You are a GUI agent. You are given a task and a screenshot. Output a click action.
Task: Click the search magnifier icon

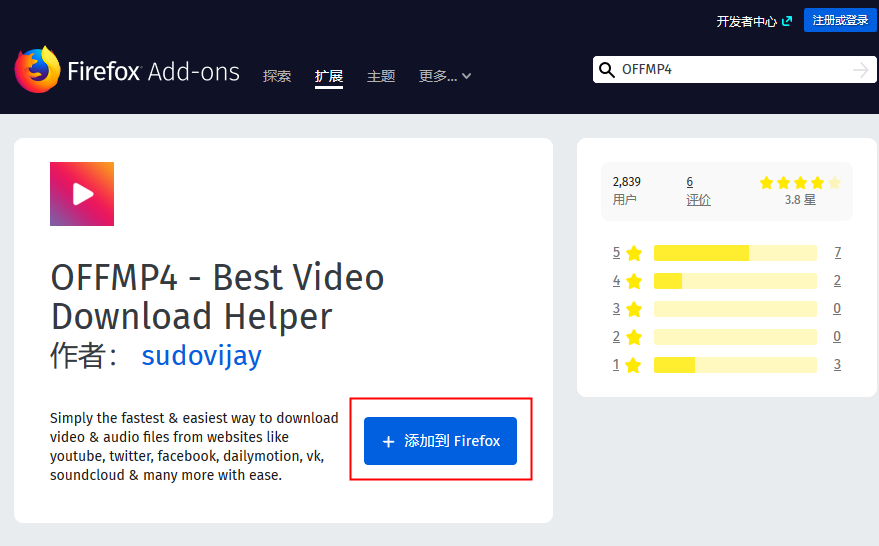(x=607, y=70)
